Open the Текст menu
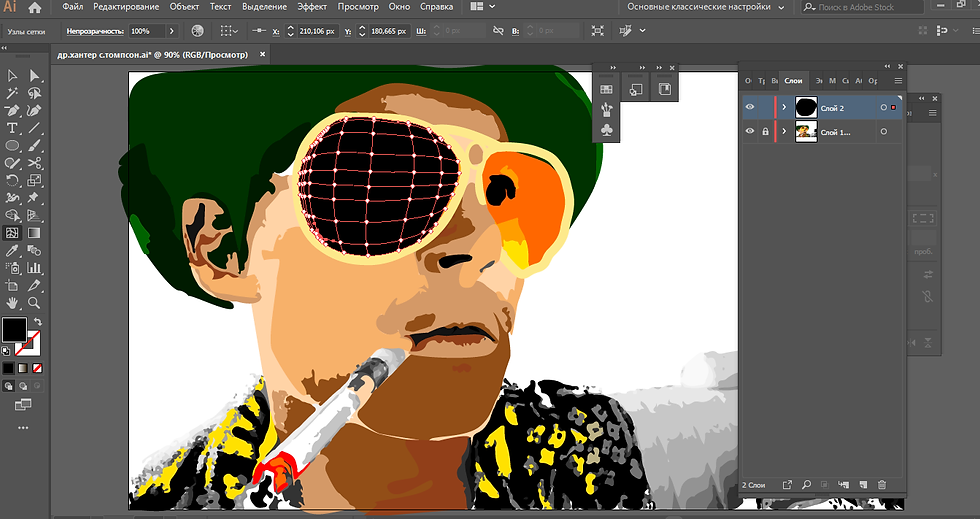The height and width of the screenshot is (519, 980). pos(220,7)
